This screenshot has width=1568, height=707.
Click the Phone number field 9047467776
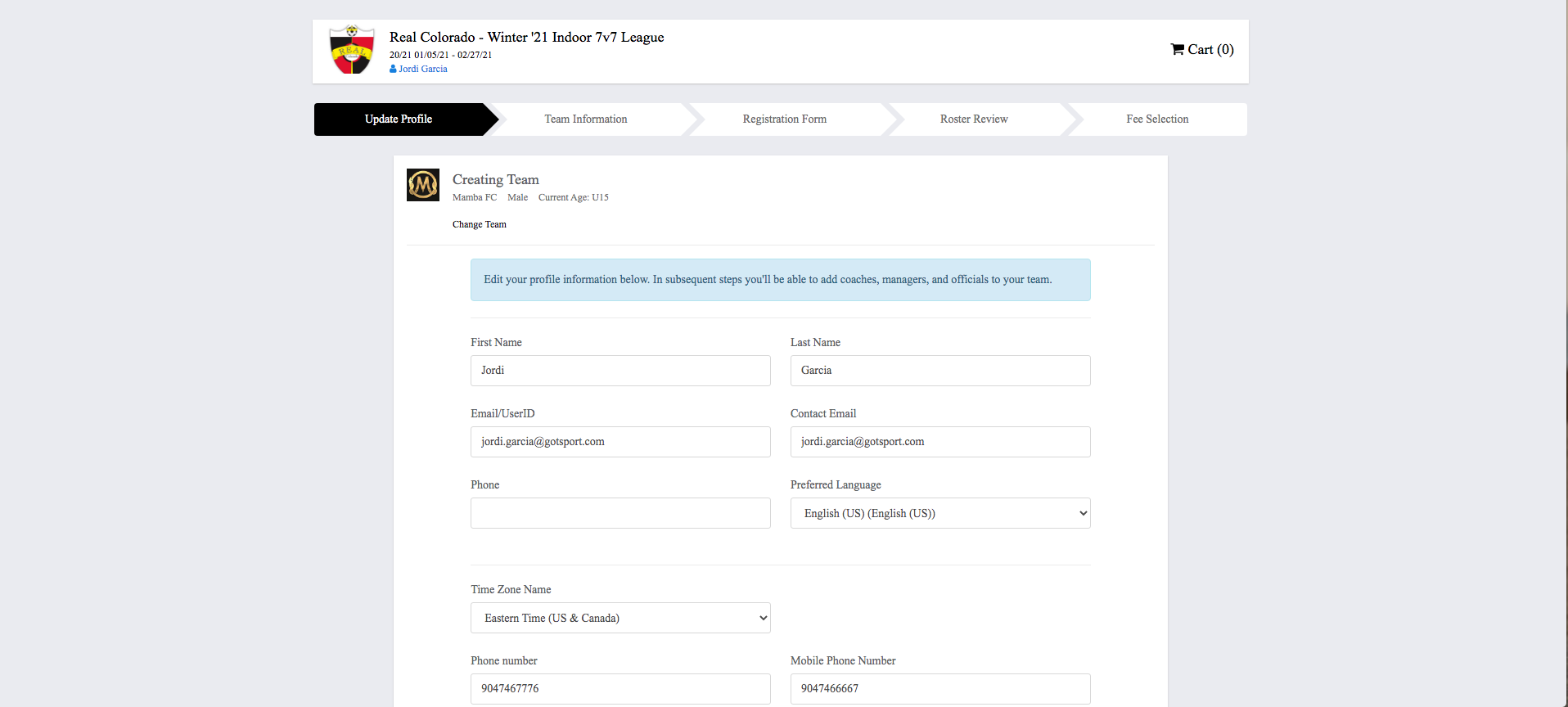coord(620,689)
